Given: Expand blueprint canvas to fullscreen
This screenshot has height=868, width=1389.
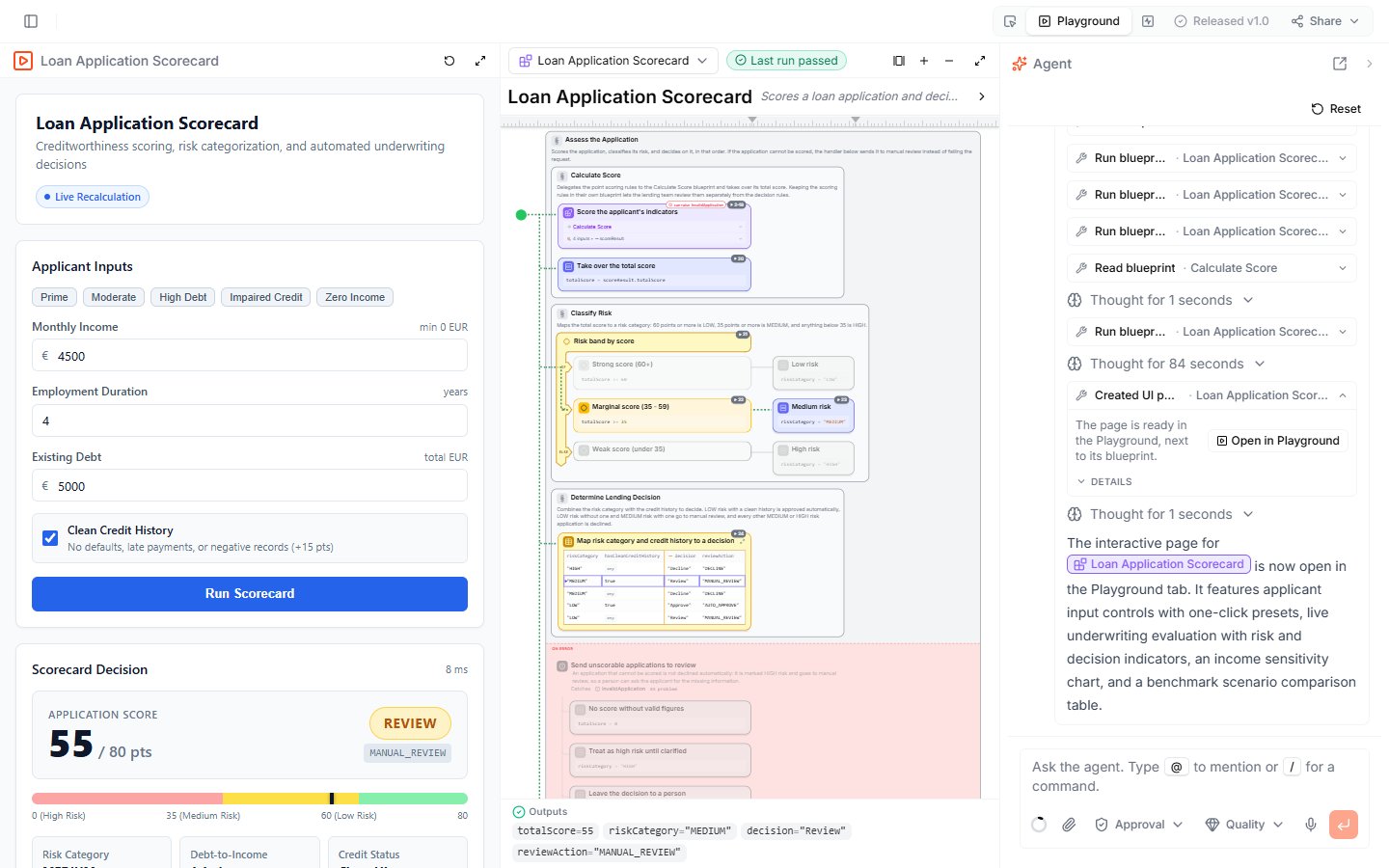Looking at the screenshot, I should [x=980, y=61].
